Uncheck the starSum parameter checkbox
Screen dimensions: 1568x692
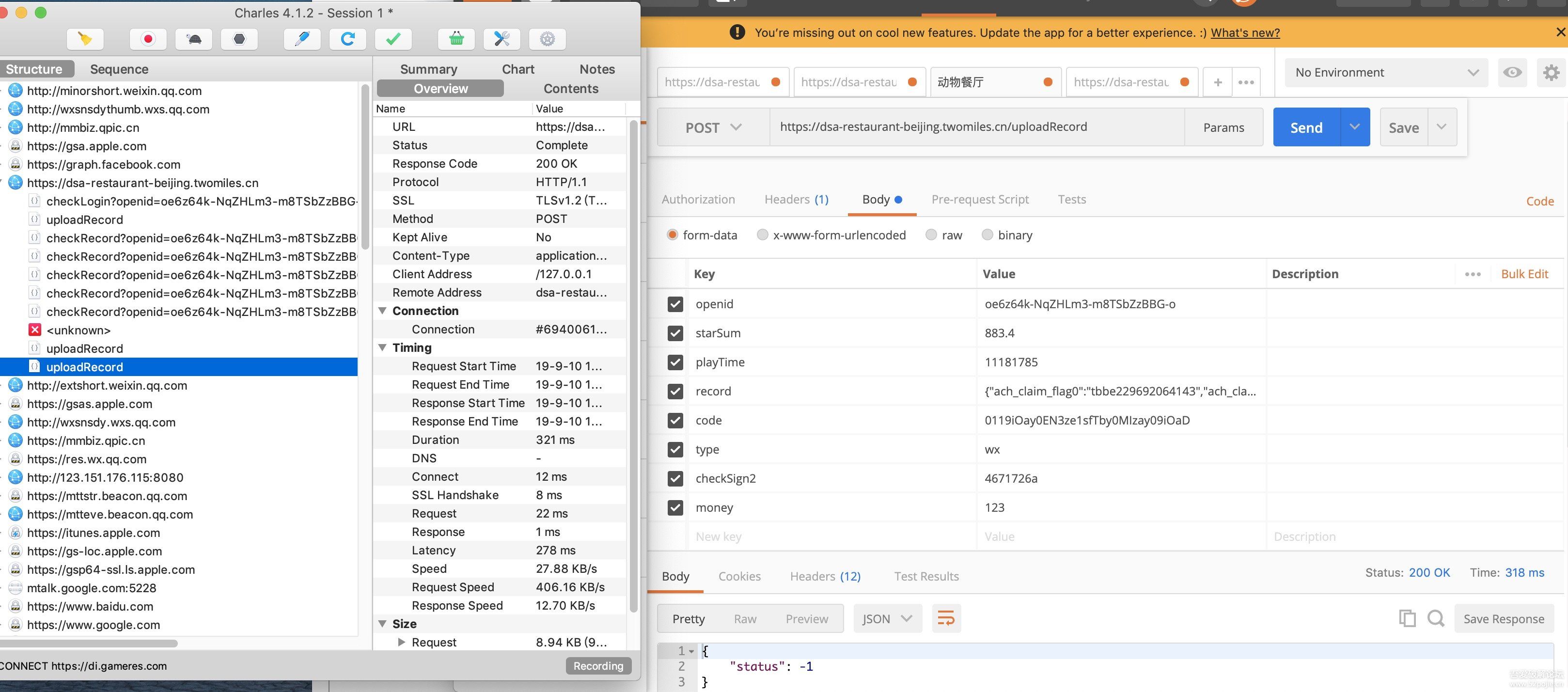click(x=675, y=333)
